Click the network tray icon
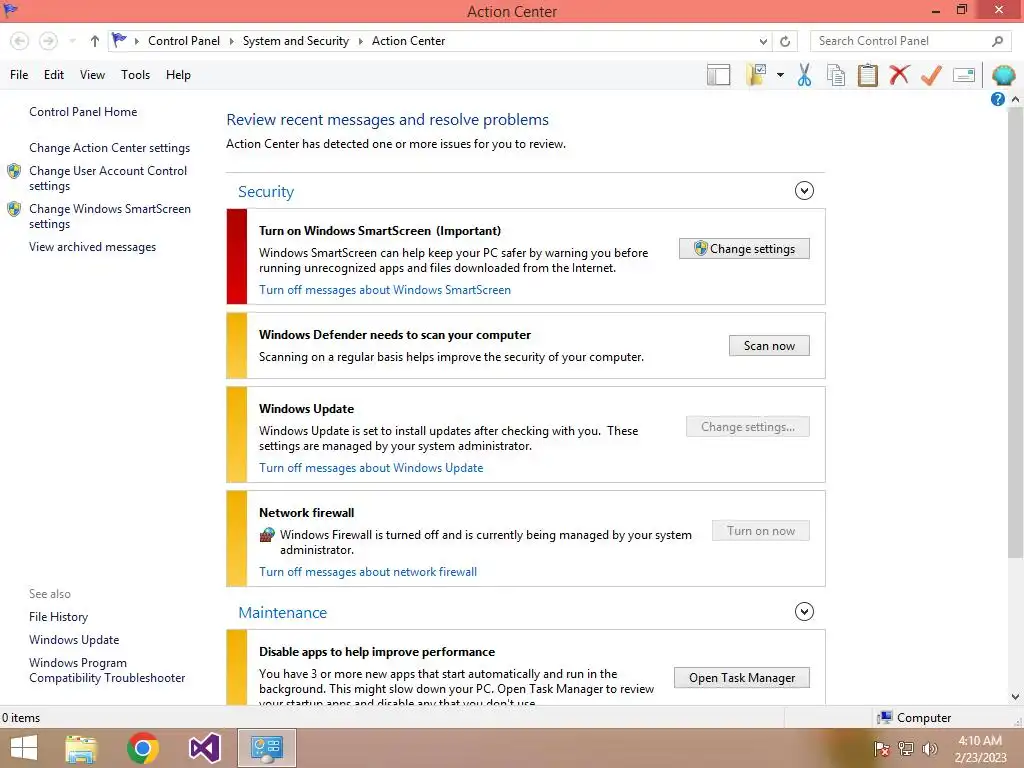The height and width of the screenshot is (768, 1024). coord(906,748)
